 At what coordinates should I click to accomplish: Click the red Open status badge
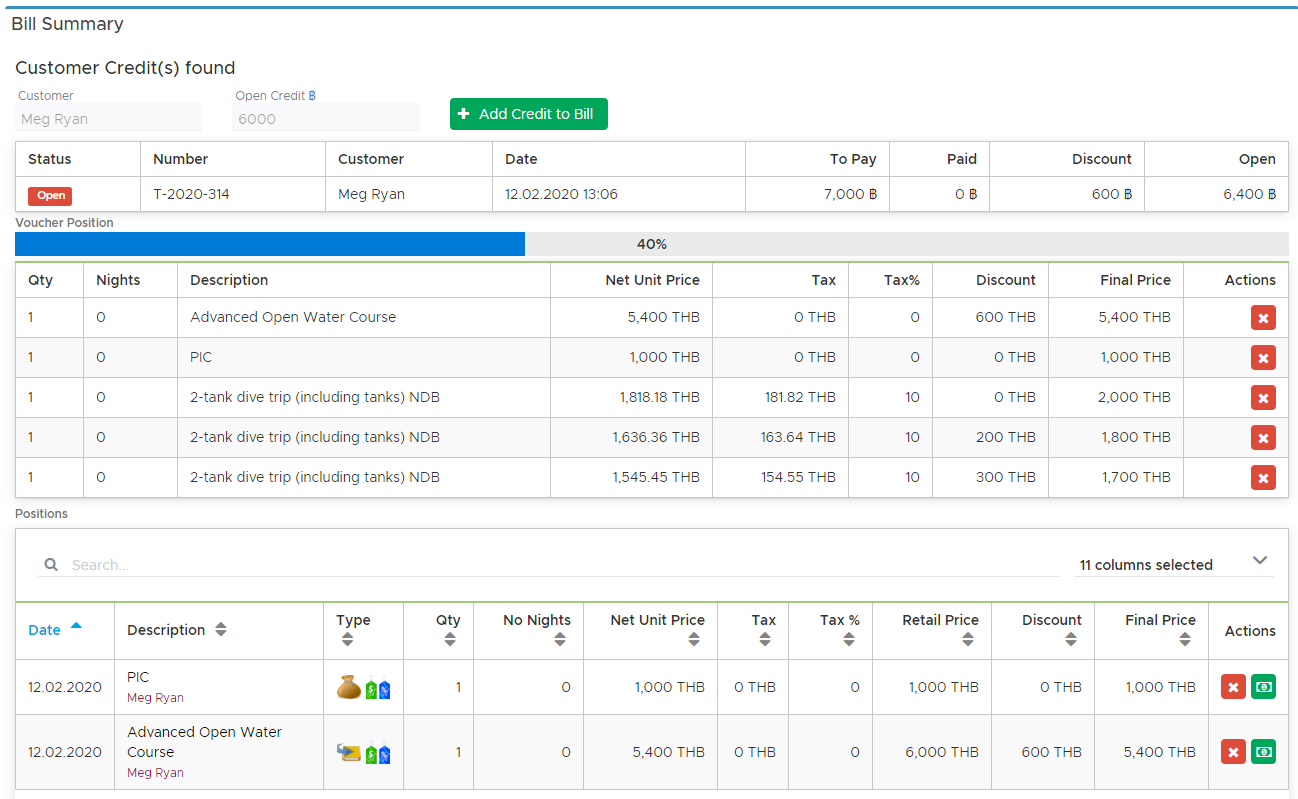[50, 196]
